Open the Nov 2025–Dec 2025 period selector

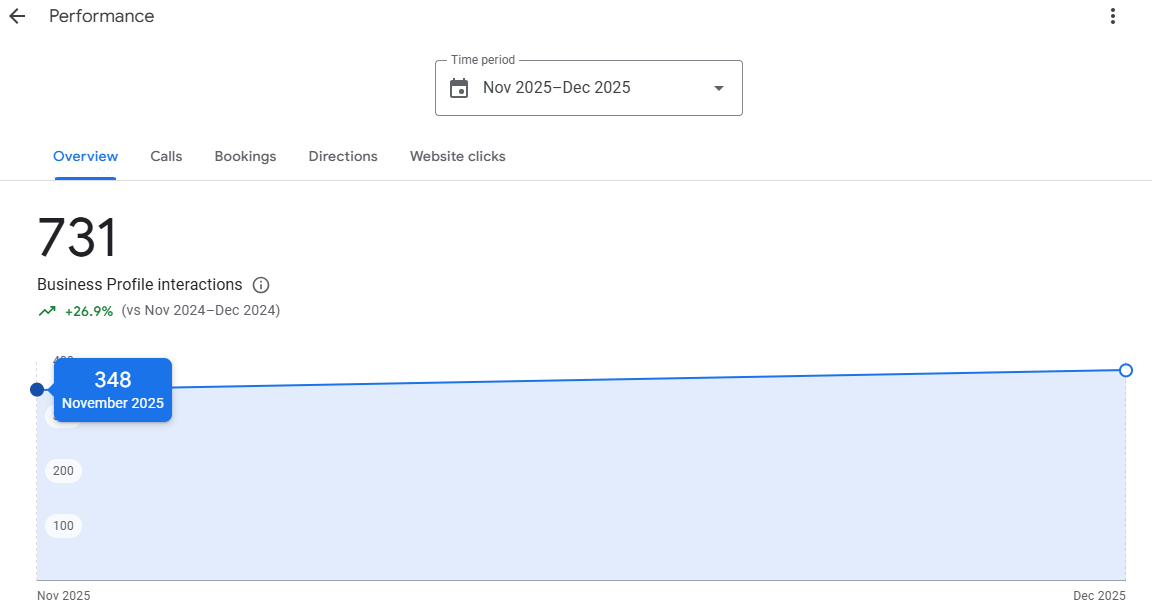(588, 88)
